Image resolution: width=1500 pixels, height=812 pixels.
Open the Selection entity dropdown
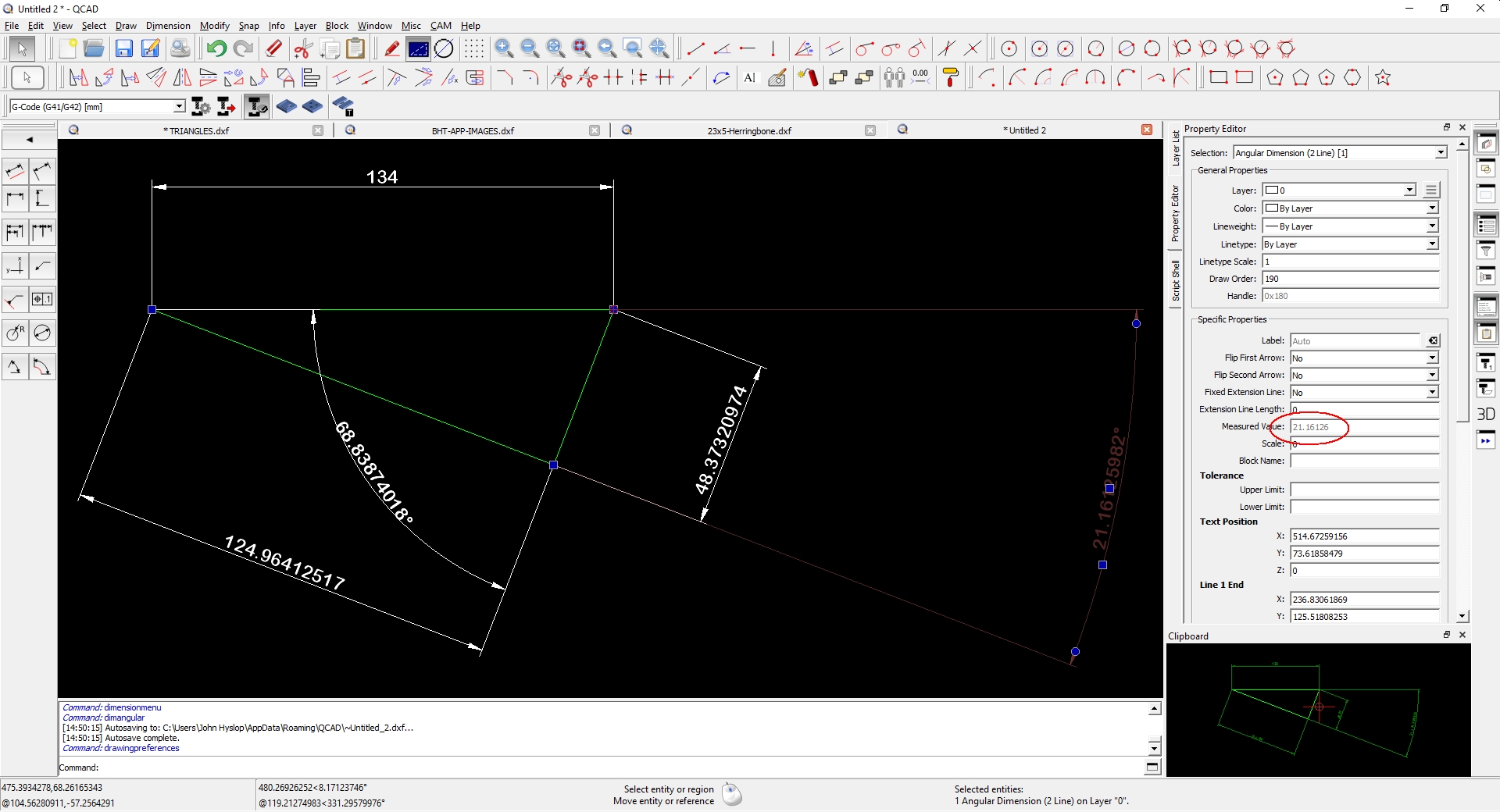pyautogui.click(x=1441, y=153)
